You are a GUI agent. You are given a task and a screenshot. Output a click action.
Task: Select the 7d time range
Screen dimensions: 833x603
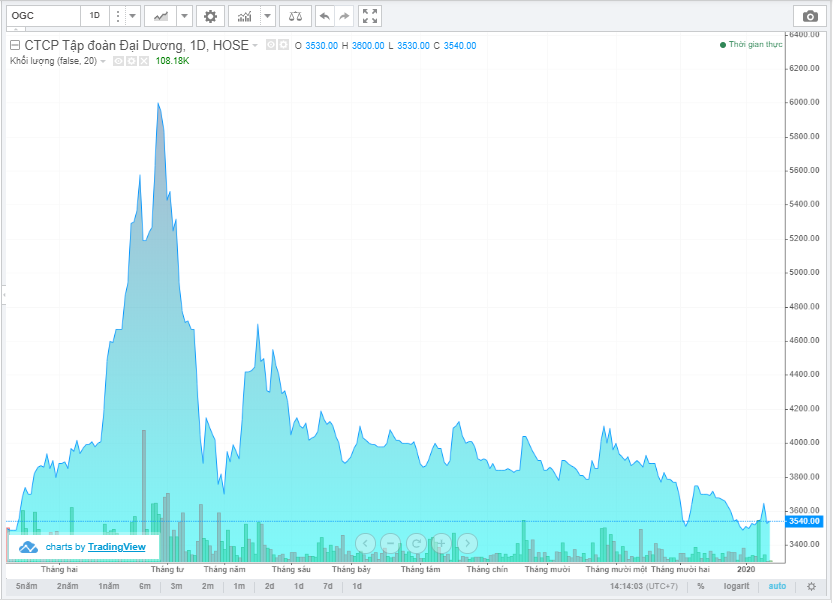pyautogui.click(x=328, y=586)
